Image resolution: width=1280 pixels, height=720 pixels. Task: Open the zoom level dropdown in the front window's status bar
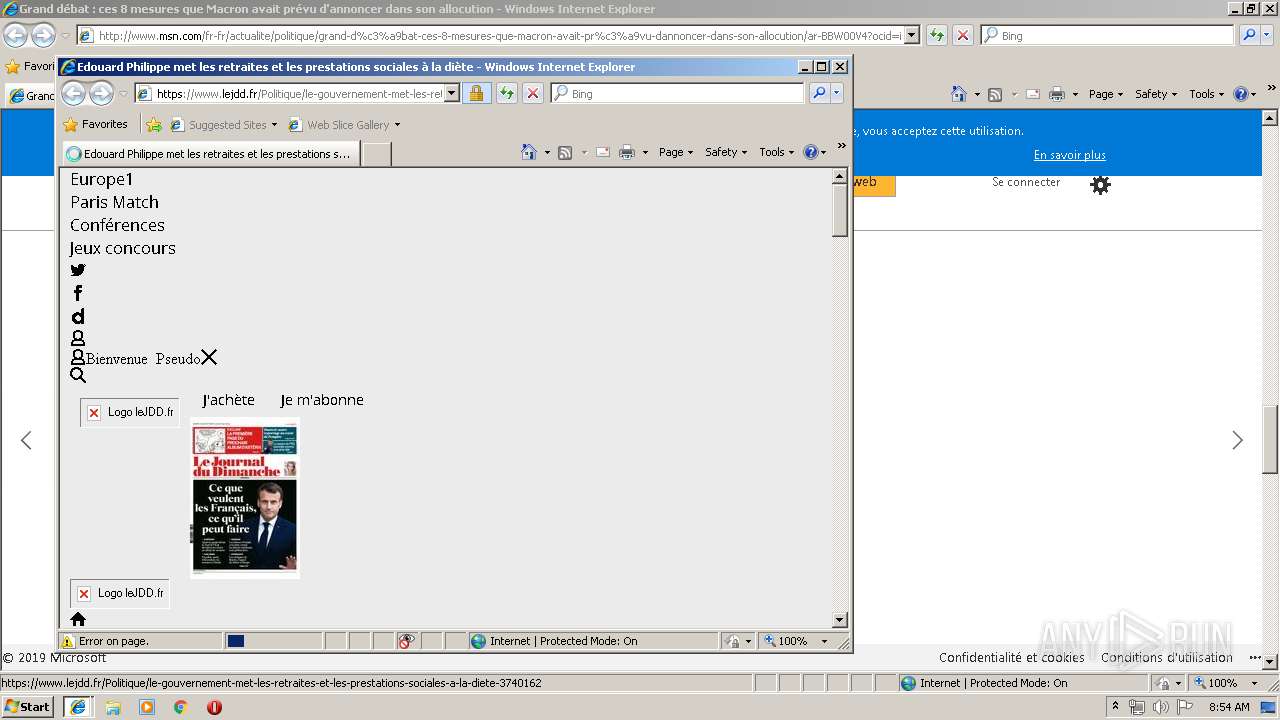click(x=825, y=641)
